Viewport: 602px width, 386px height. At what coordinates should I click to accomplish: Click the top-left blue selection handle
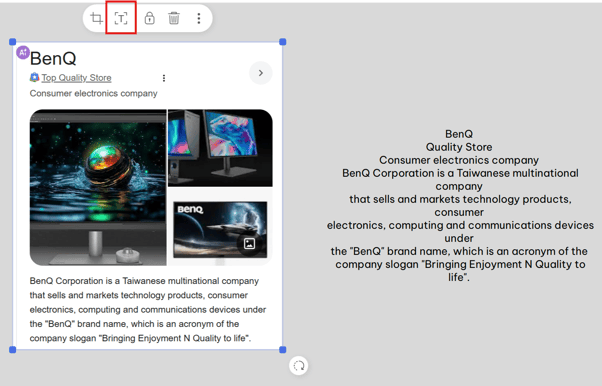[x=13, y=41]
